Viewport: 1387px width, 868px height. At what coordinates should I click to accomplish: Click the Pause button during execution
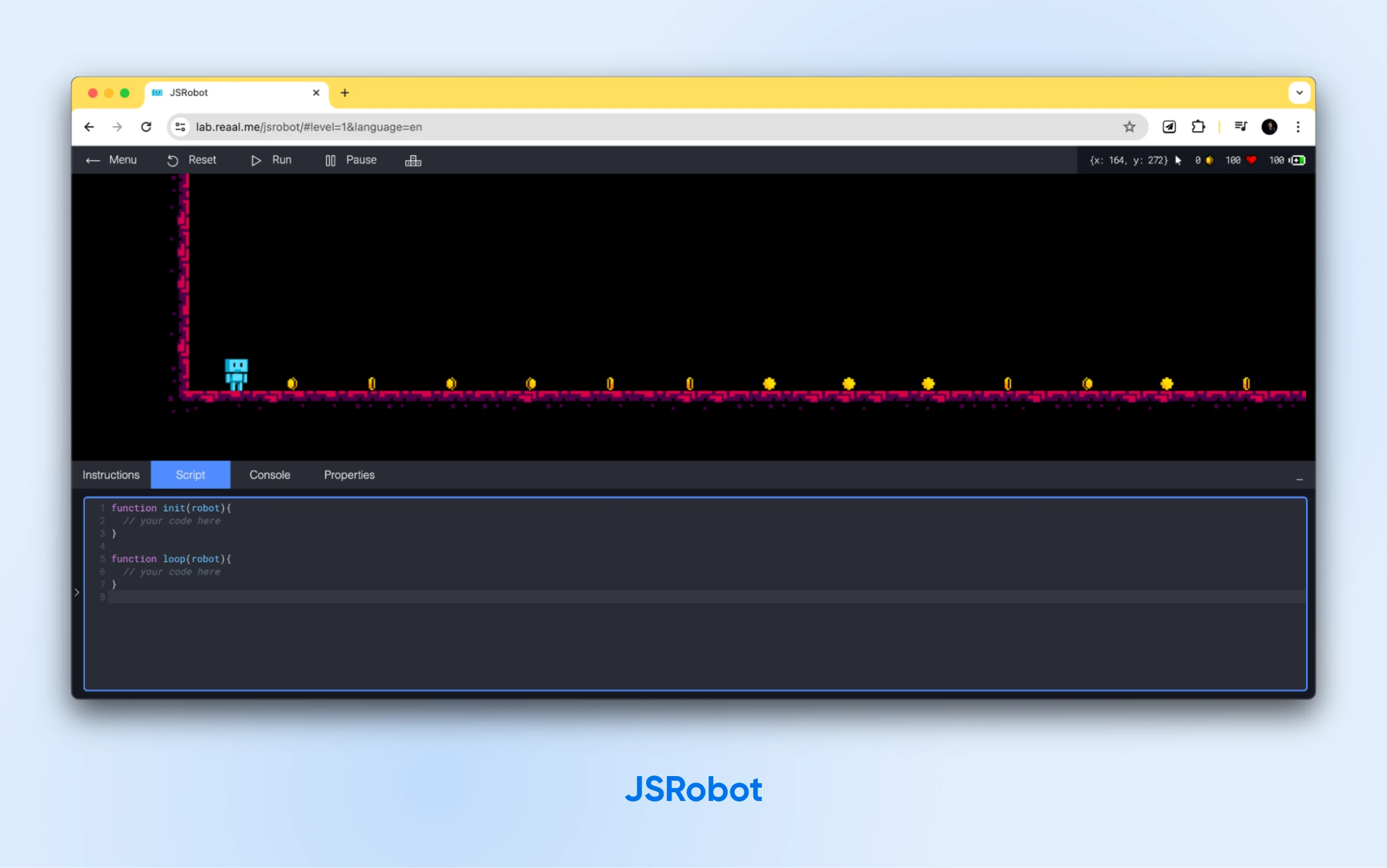(350, 160)
